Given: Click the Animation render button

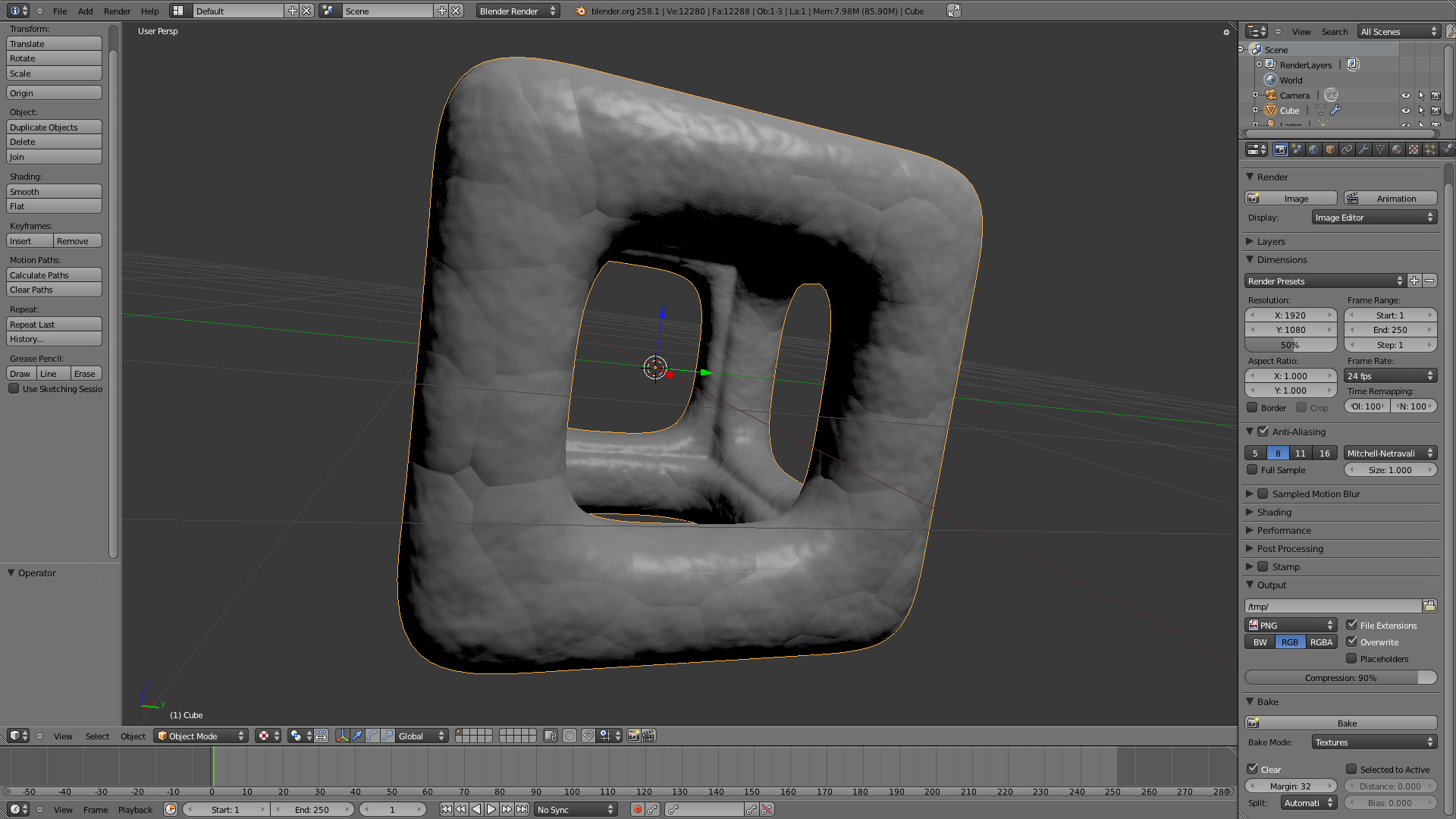Looking at the screenshot, I should click(x=1390, y=198).
